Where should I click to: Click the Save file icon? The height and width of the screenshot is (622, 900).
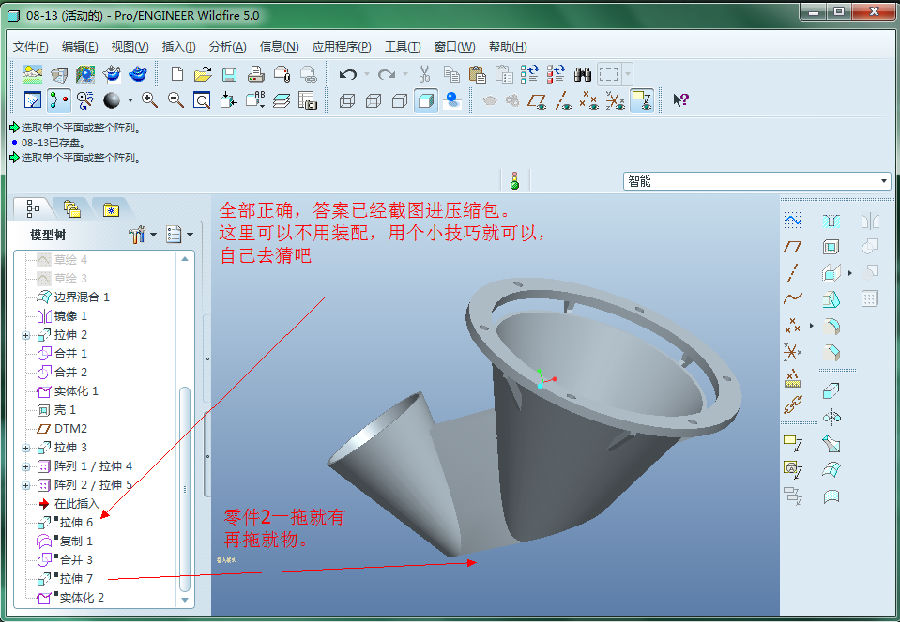click(x=229, y=74)
